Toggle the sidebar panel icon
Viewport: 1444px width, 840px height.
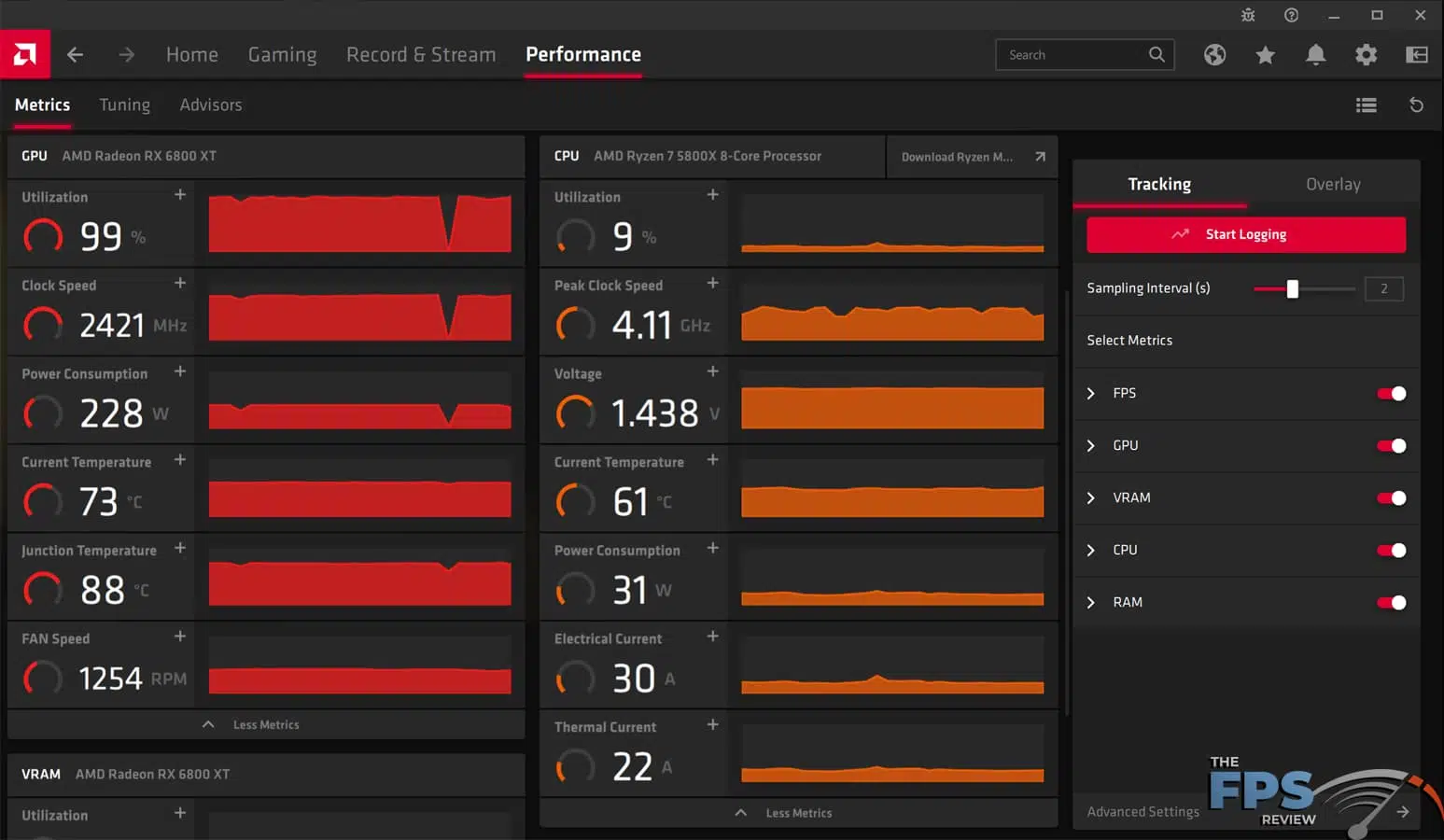click(1416, 55)
